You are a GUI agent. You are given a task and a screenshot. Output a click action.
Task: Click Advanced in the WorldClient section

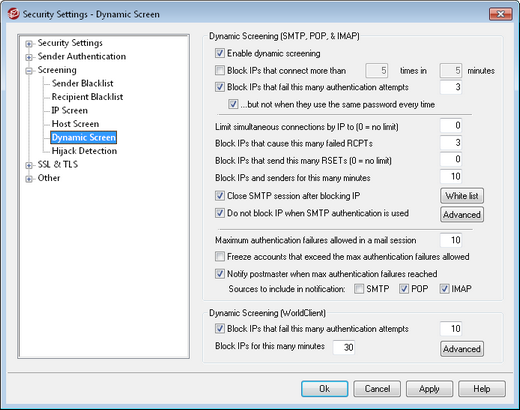462,349
